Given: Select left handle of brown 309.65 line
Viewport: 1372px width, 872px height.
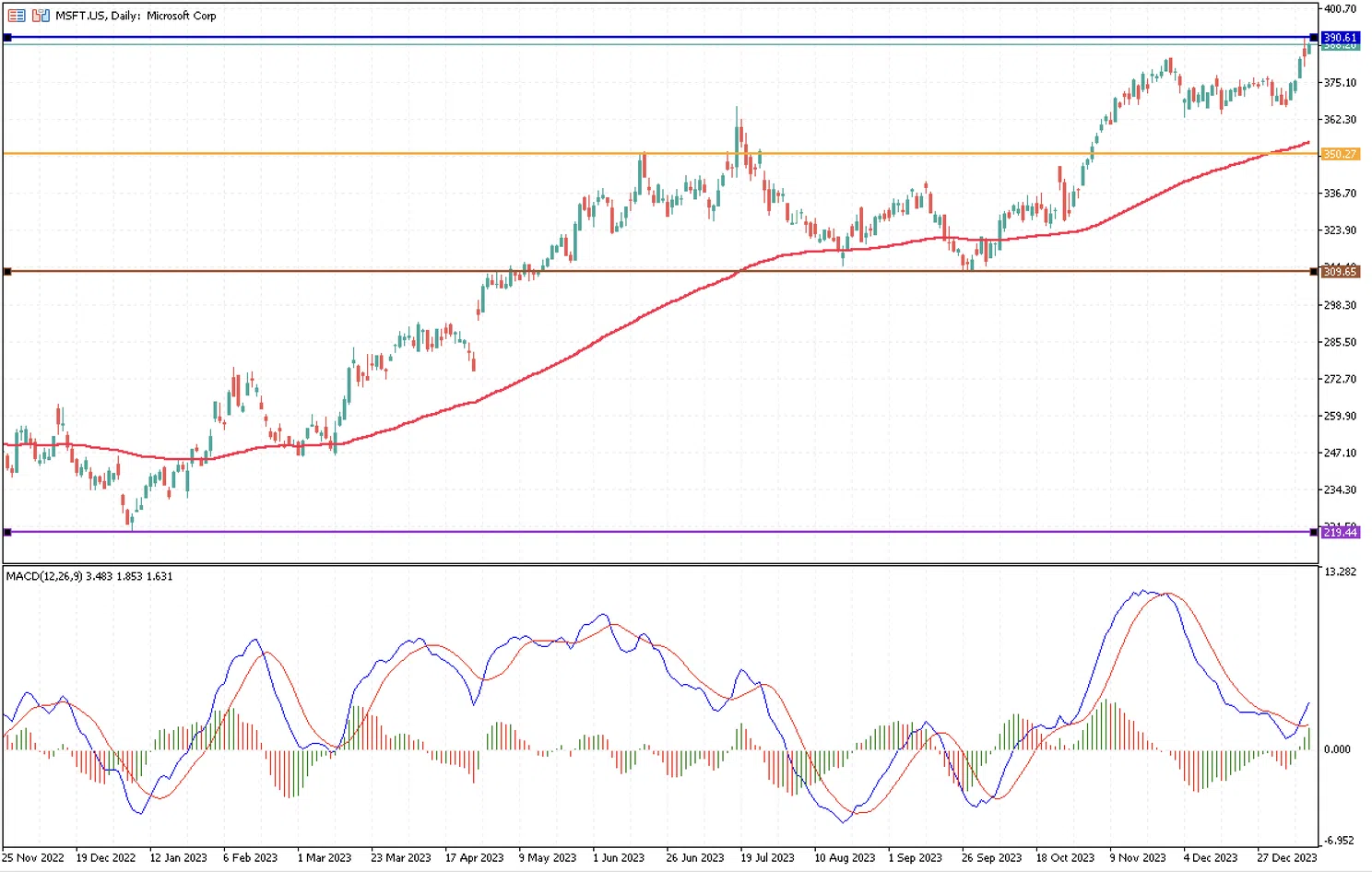Looking at the screenshot, I should [7, 272].
